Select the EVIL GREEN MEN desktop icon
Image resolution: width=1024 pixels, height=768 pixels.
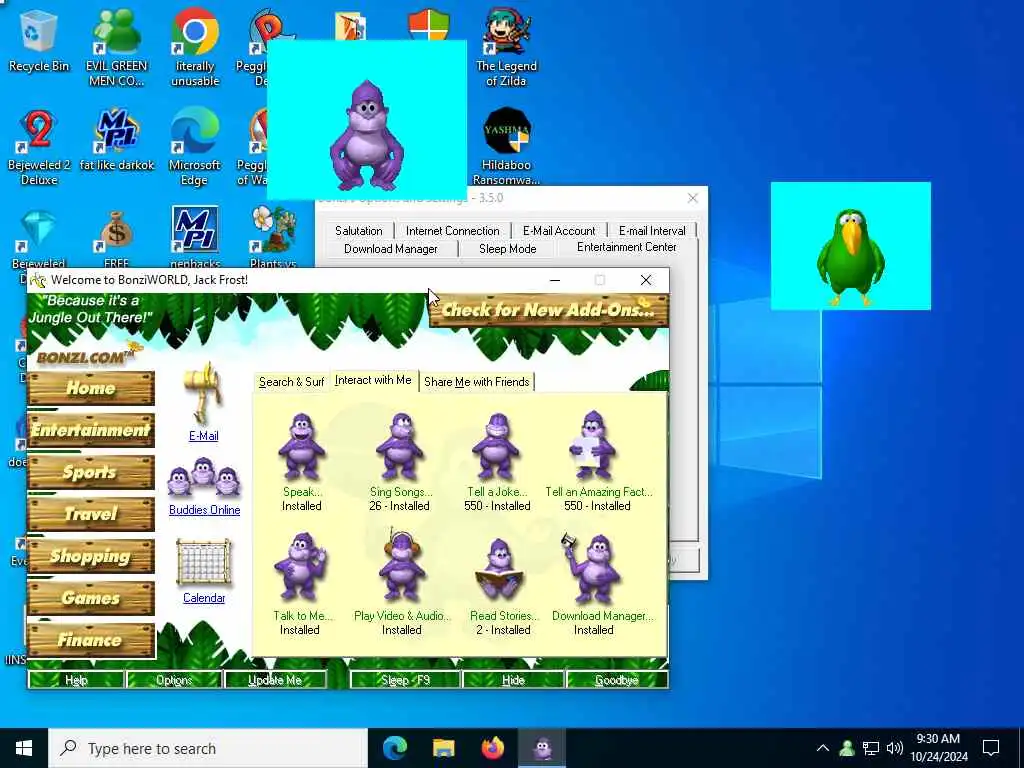[116, 48]
